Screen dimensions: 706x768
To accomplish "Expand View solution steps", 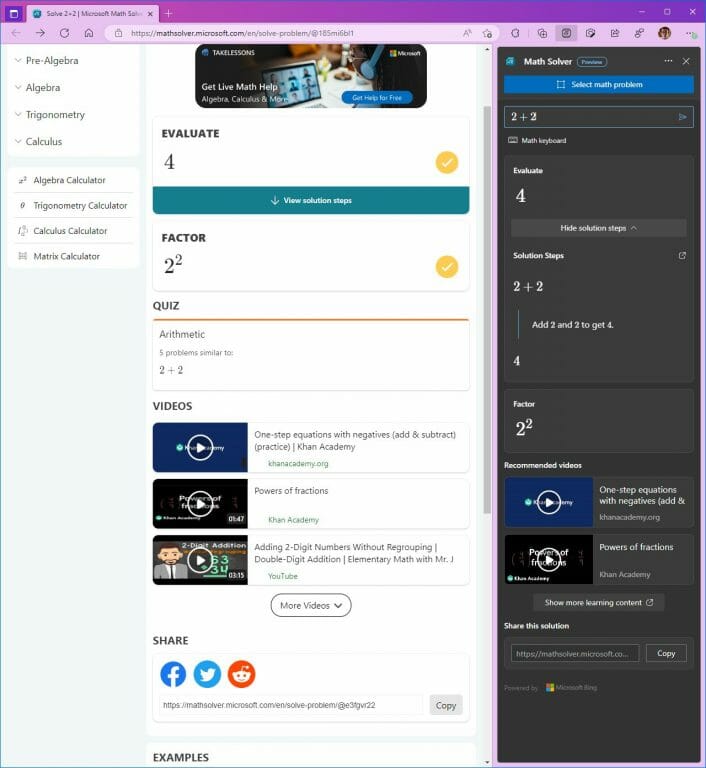I will [x=311, y=200].
